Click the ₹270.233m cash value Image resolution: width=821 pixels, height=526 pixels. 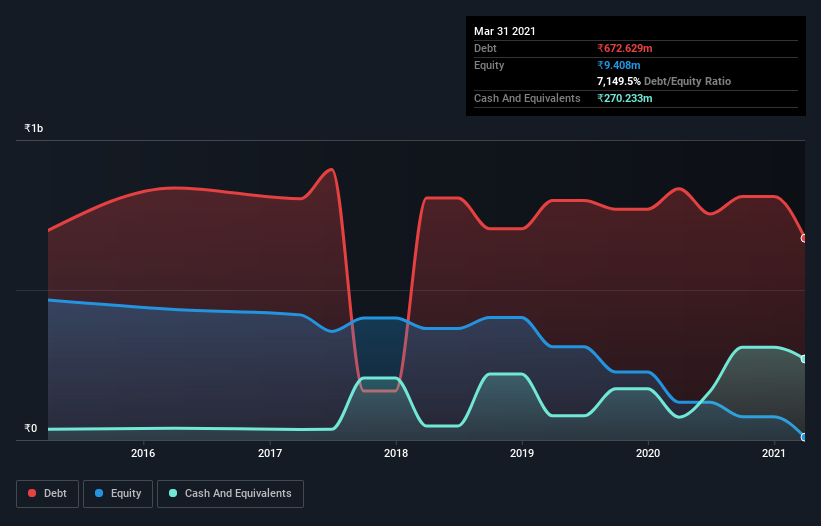pyautogui.click(x=625, y=98)
